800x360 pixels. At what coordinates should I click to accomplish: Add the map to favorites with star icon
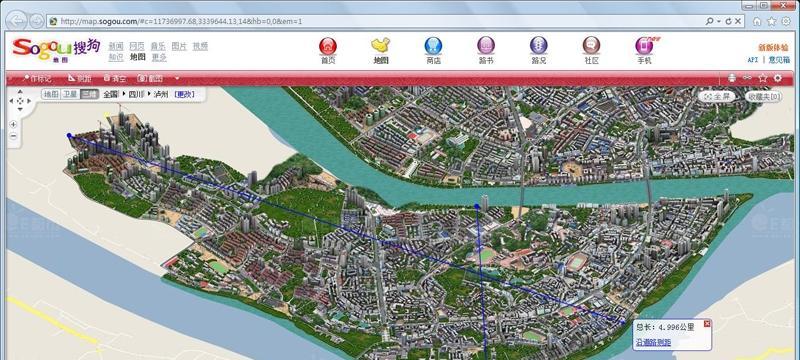pyautogui.click(x=763, y=78)
